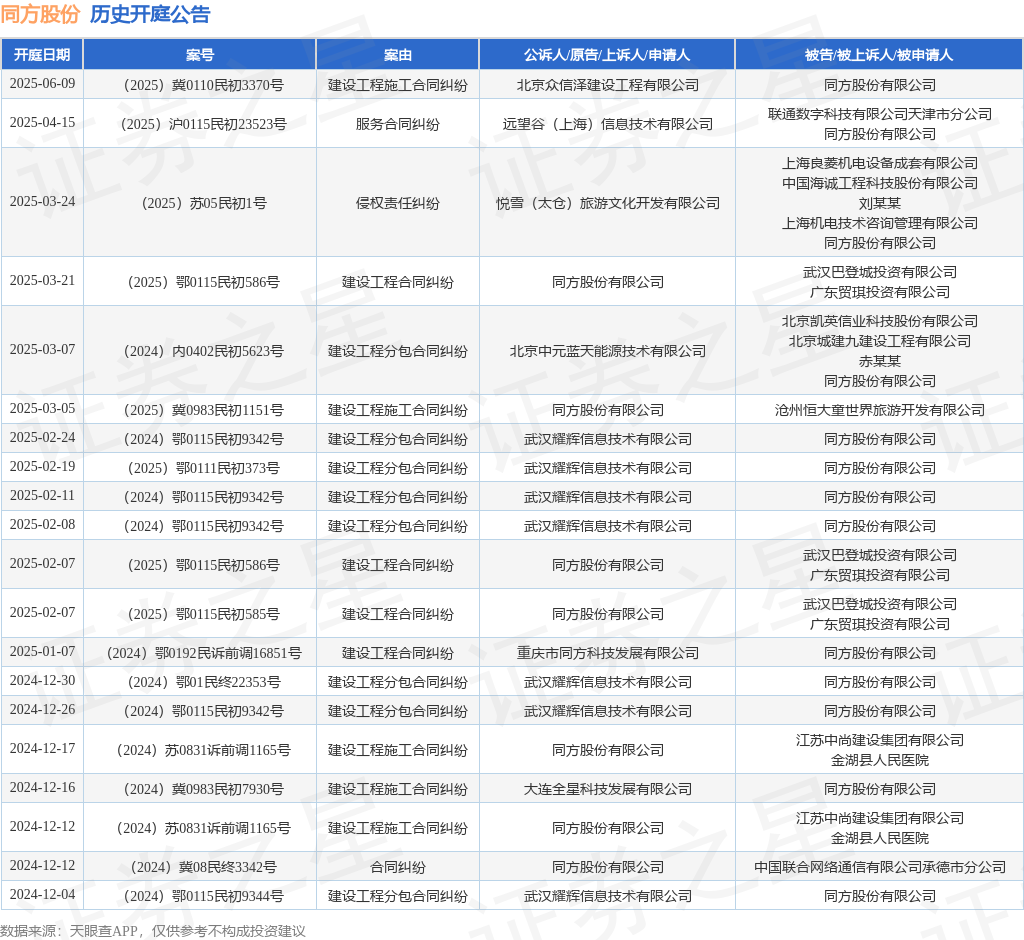Click case number (2025)沪0115民初23523号

click(x=204, y=124)
